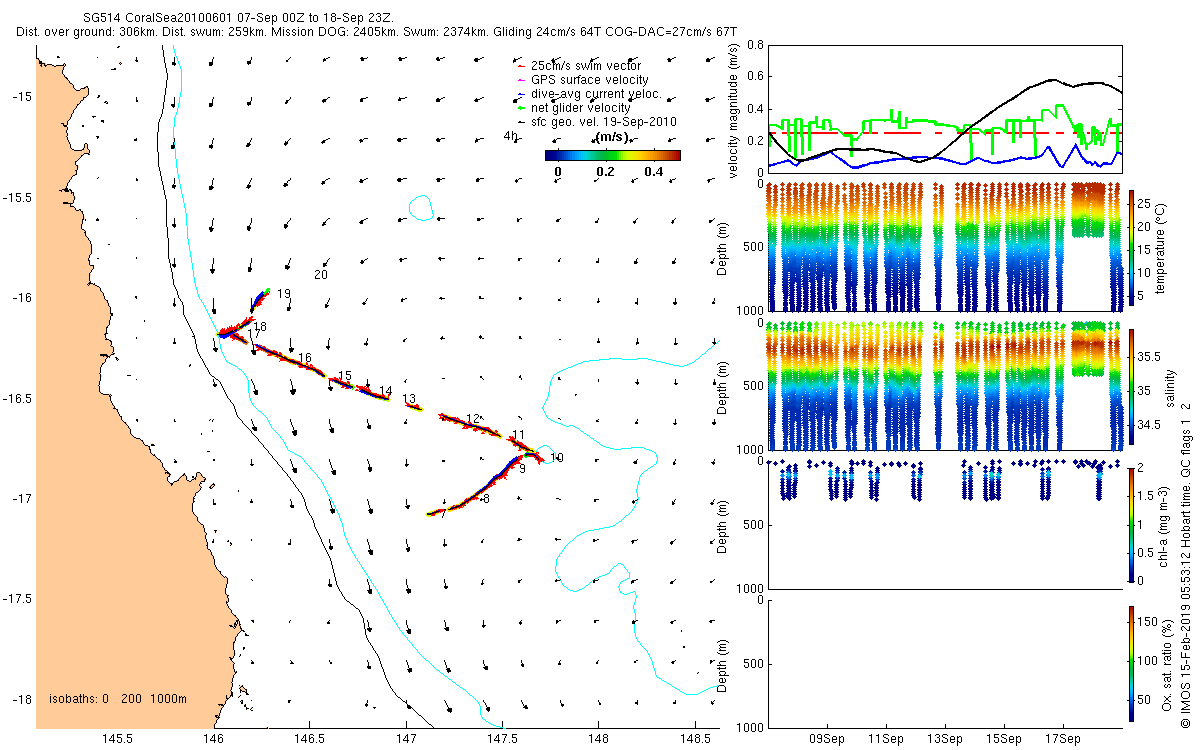Image resolution: width=1200 pixels, height=750 pixels.
Task: Click track day label '20' on the map
Action: coord(321,275)
